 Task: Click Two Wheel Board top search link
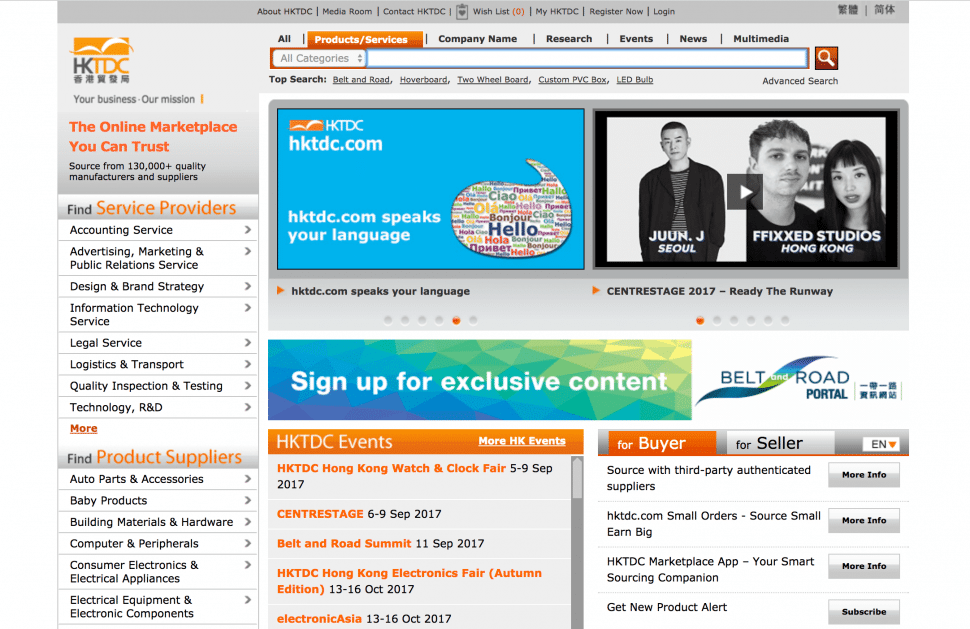point(492,80)
